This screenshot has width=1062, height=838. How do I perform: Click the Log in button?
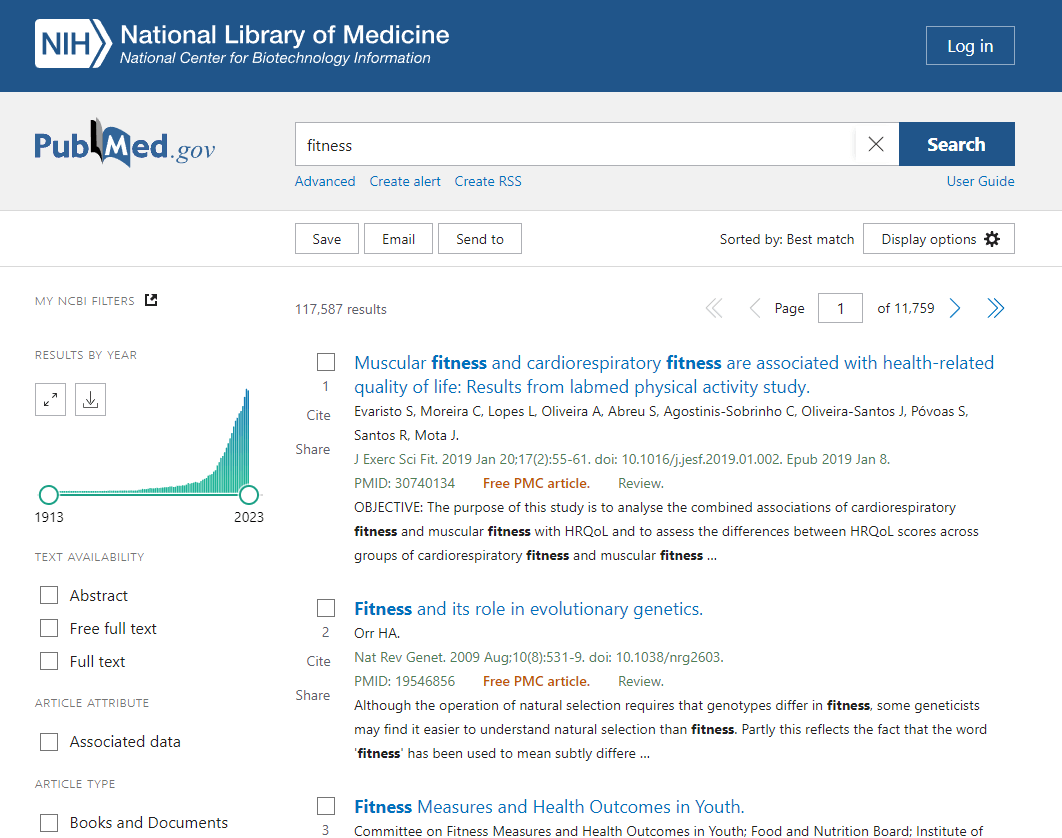970,46
